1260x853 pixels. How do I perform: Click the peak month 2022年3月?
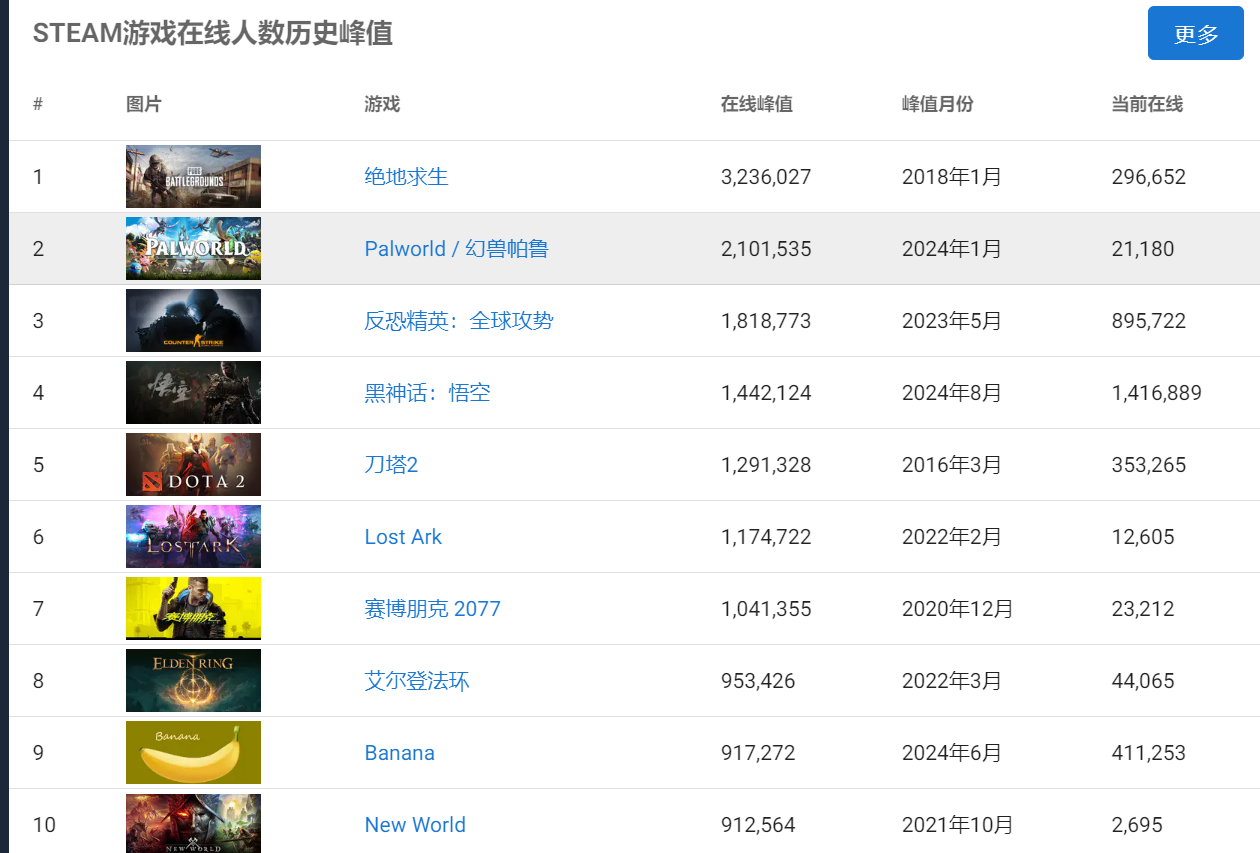click(x=952, y=681)
